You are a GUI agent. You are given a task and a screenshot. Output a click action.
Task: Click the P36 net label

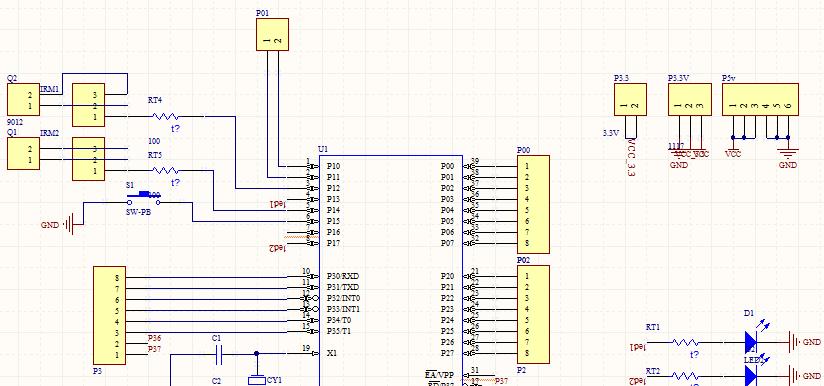pyautogui.click(x=154, y=338)
